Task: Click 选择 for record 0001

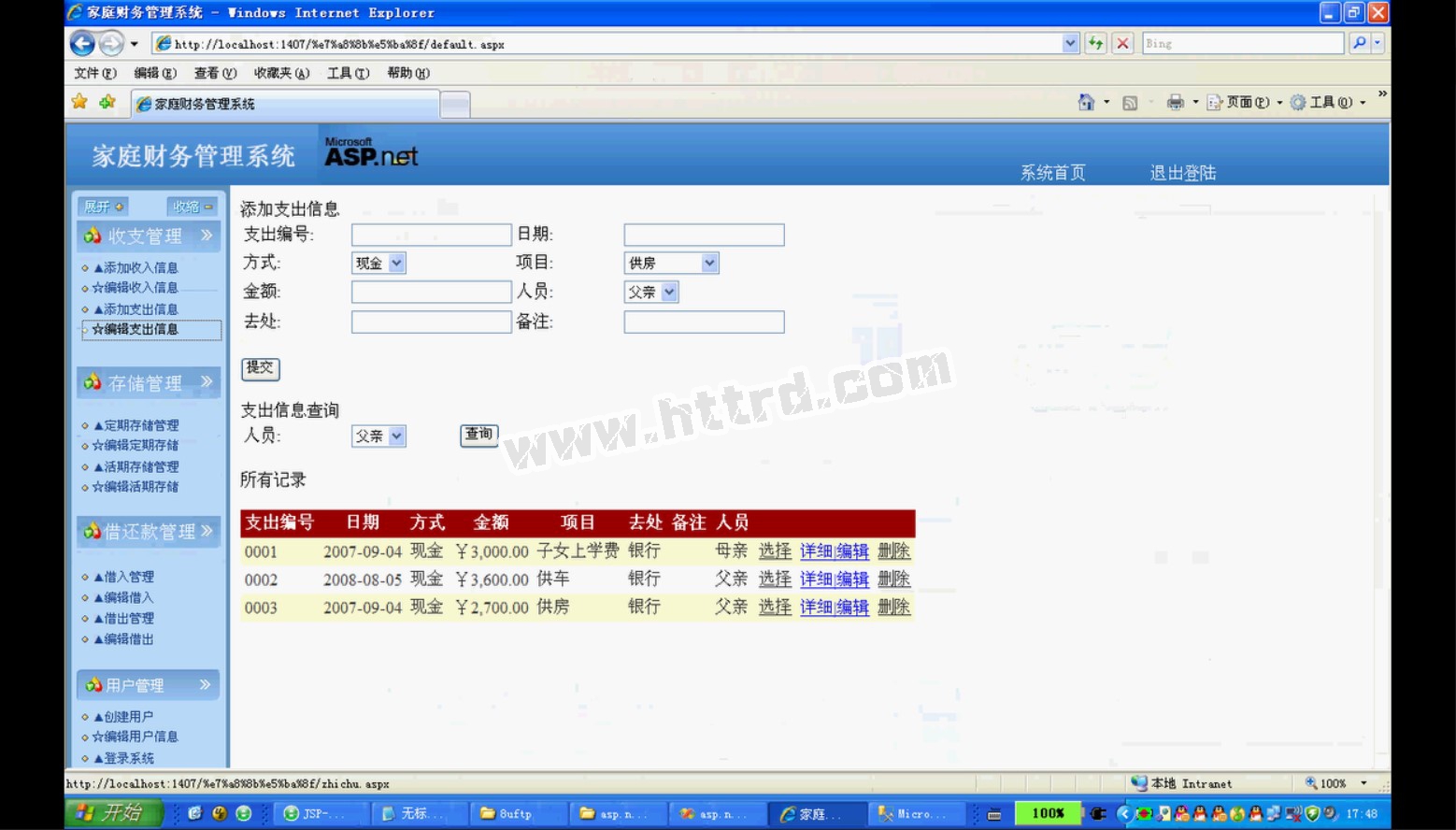Action: tap(775, 551)
